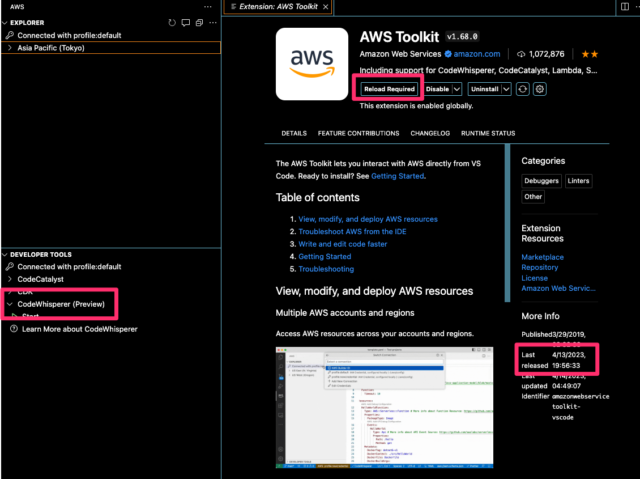Viewport: 640px width, 479px height.
Task: Click the 1,072,876 install count
Action: point(547,54)
